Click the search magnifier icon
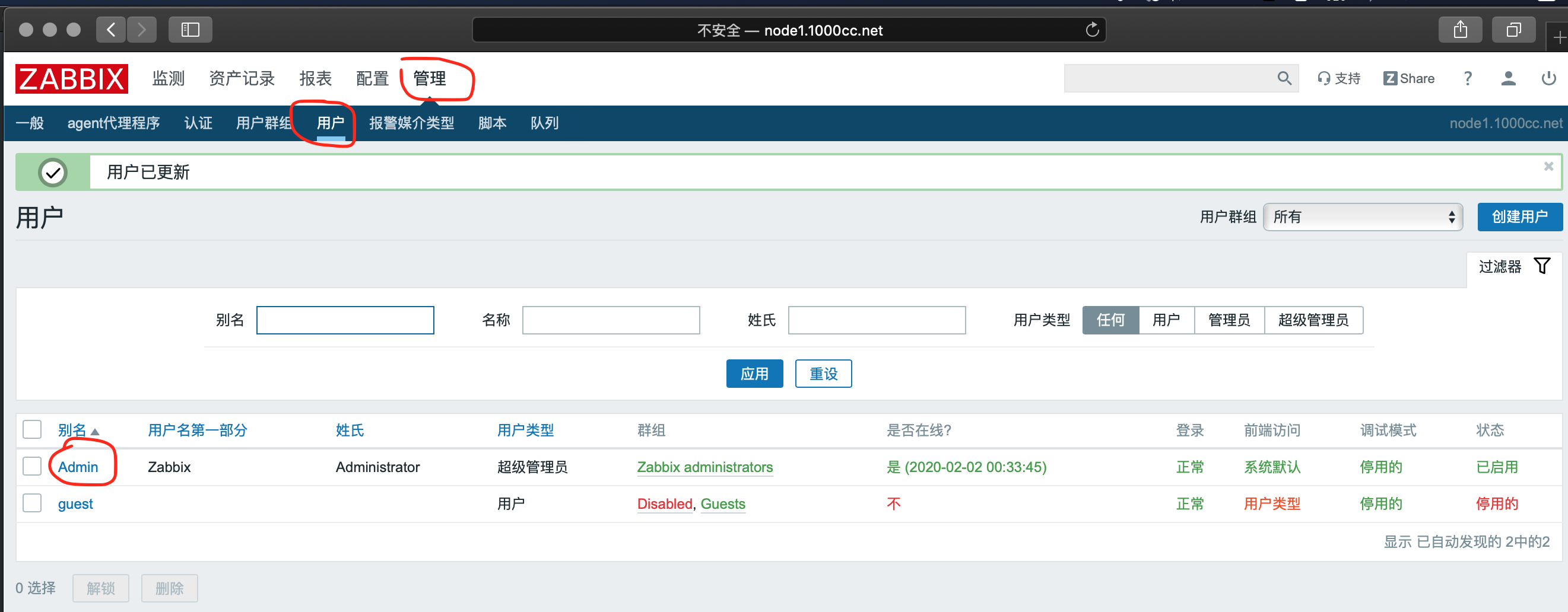Screen dimensions: 1568x612 (1284, 78)
